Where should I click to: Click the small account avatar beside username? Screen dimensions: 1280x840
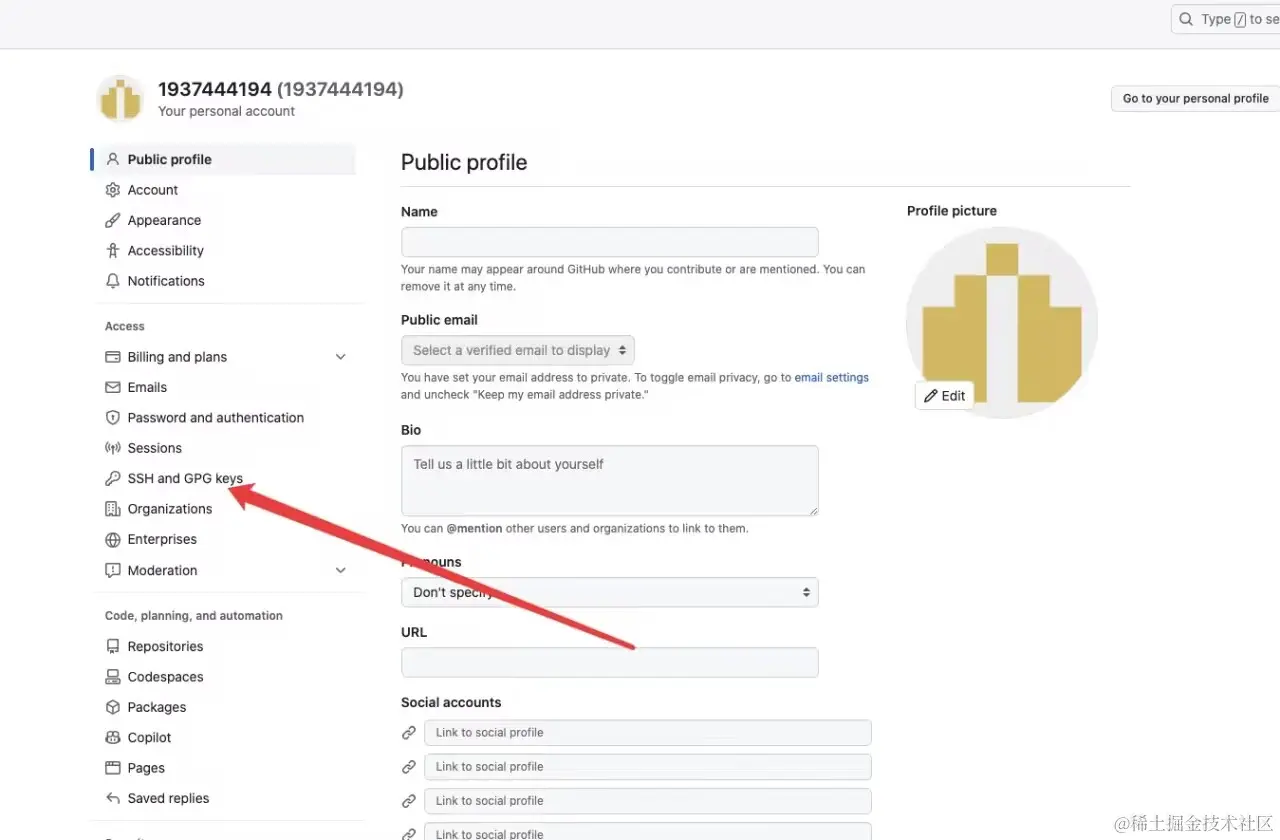[x=121, y=99]
